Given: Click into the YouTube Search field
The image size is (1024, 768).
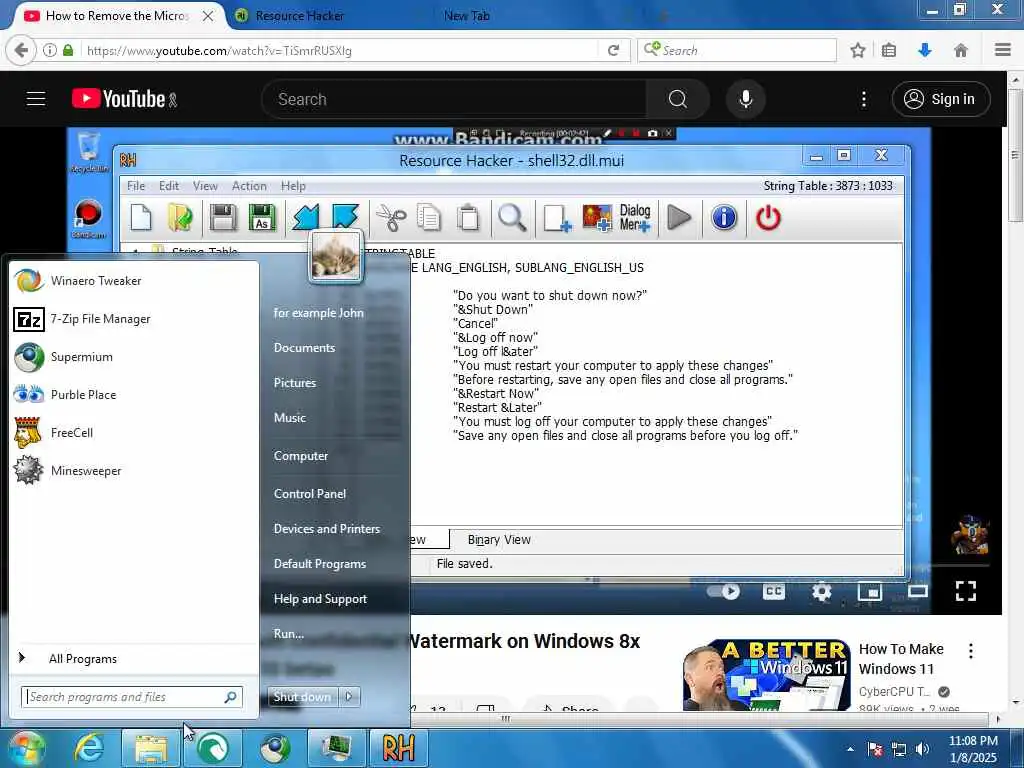Looking at the screenshot, I should (x=455, y=99).
